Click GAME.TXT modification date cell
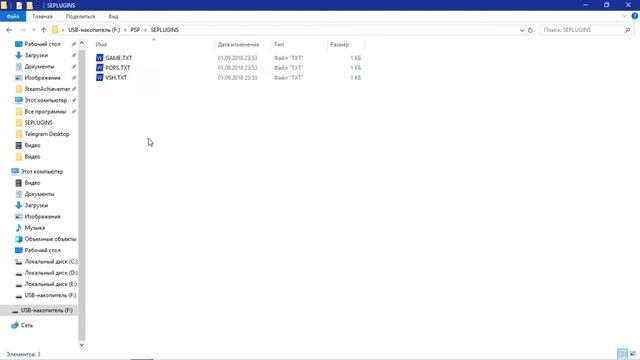This screenshot has height=360, width=640. coord(237,58)
